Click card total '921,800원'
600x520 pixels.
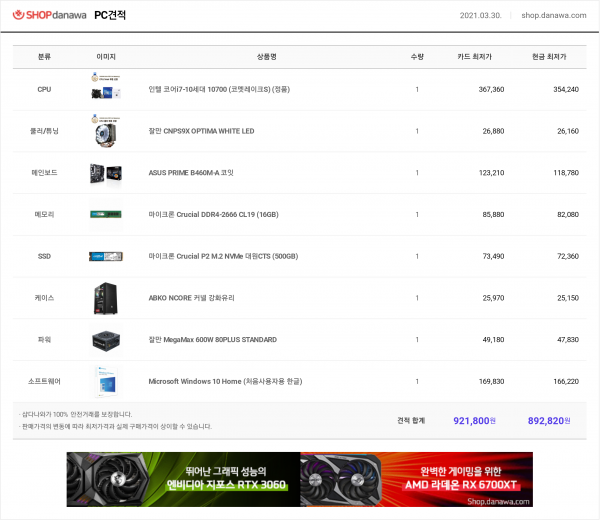(474, 421)
